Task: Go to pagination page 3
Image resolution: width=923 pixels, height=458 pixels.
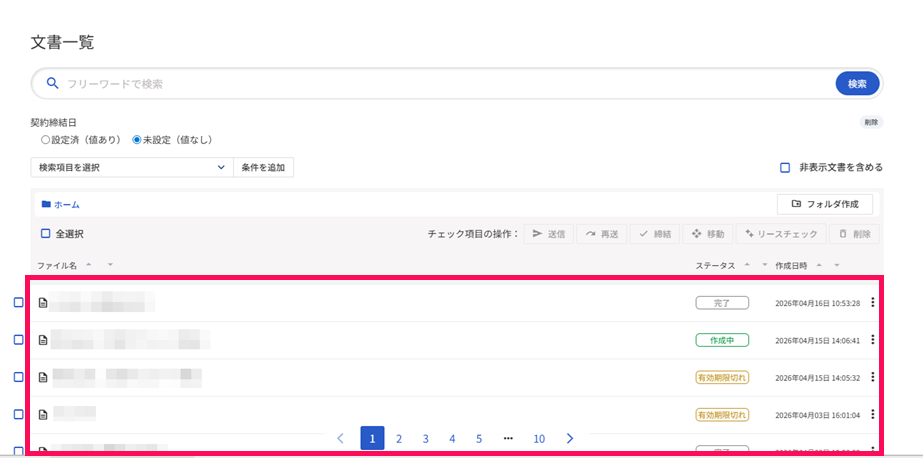Action: coord(426,439)
